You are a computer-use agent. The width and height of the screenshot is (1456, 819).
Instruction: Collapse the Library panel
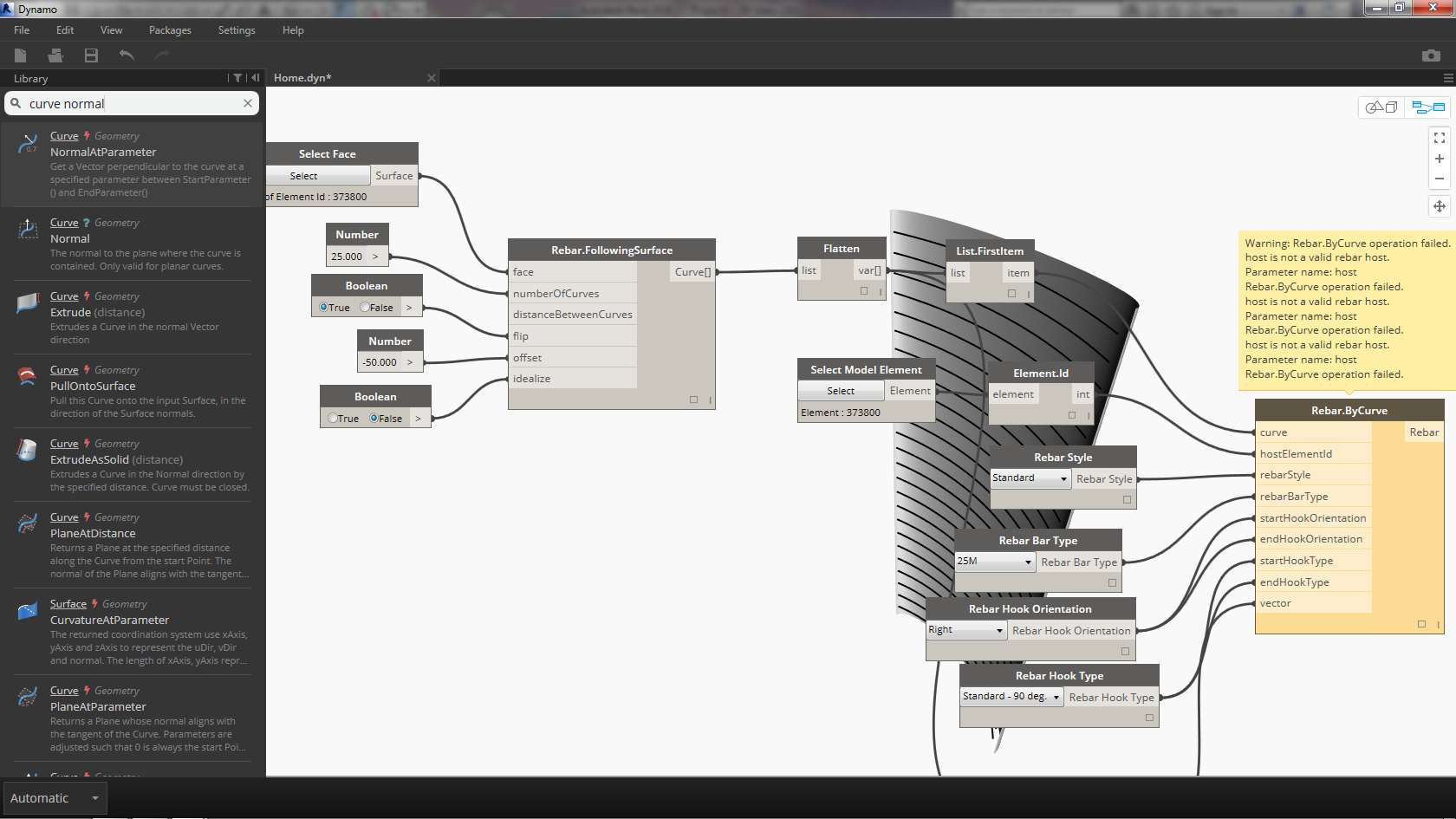pyautogui.click(x=255, y=78)
